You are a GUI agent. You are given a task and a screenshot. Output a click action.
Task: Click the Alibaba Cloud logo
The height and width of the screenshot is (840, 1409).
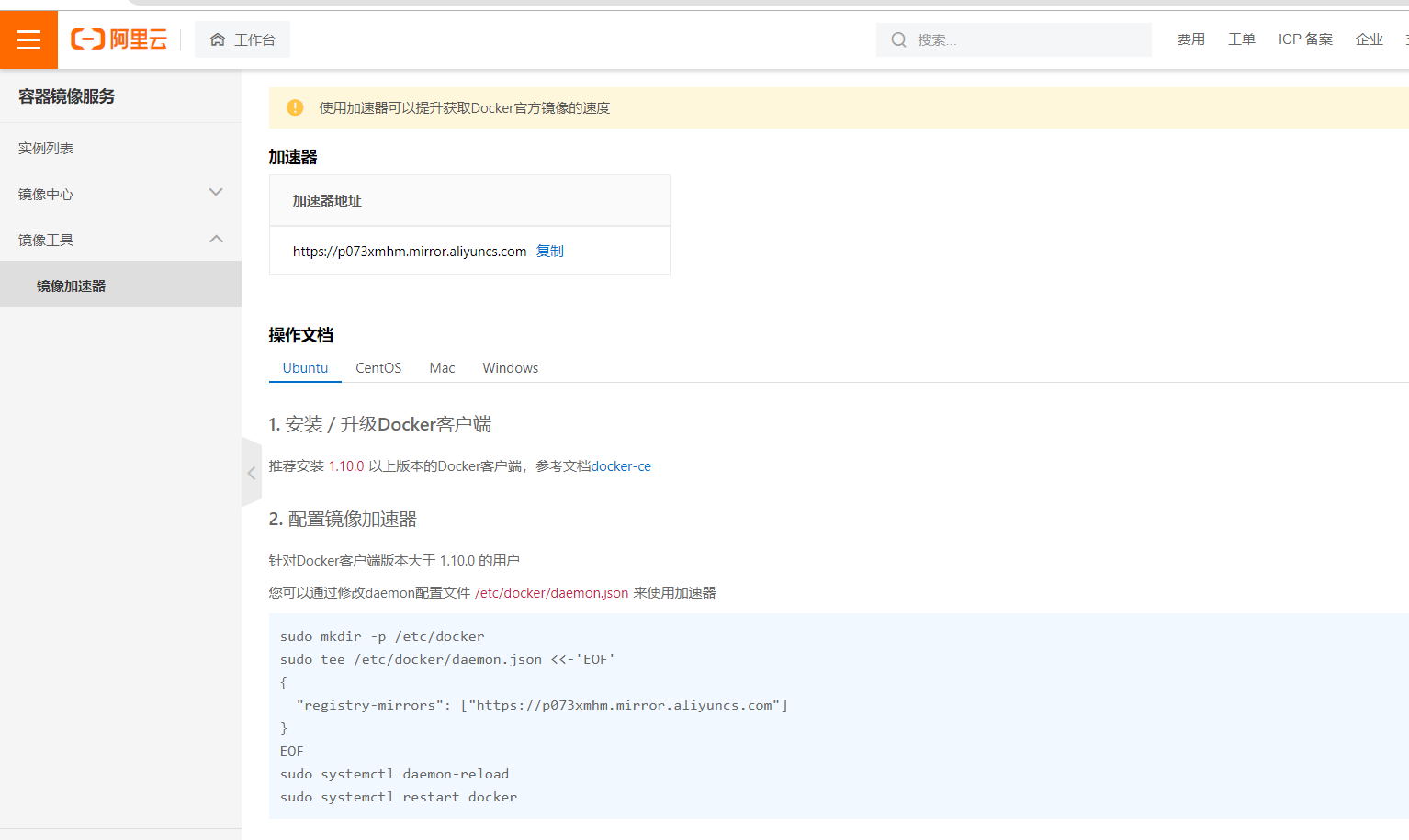[x=119, y=39]
